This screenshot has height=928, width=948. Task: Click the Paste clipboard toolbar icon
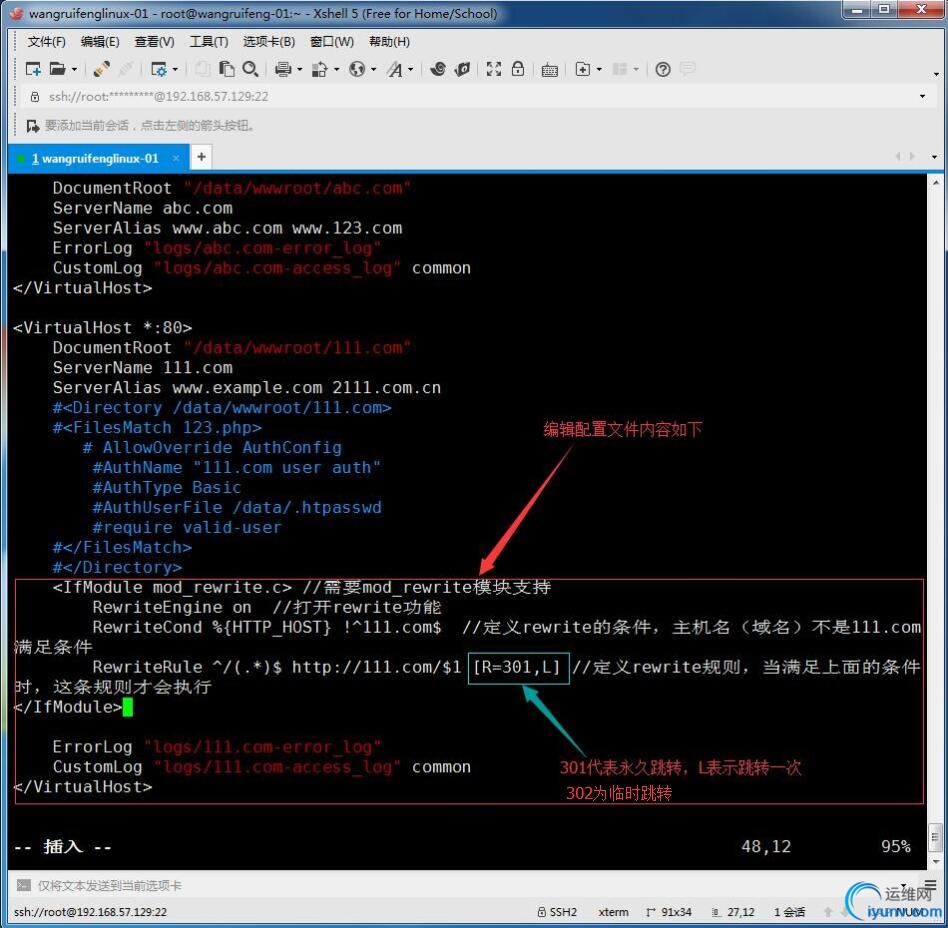(227, 69)
